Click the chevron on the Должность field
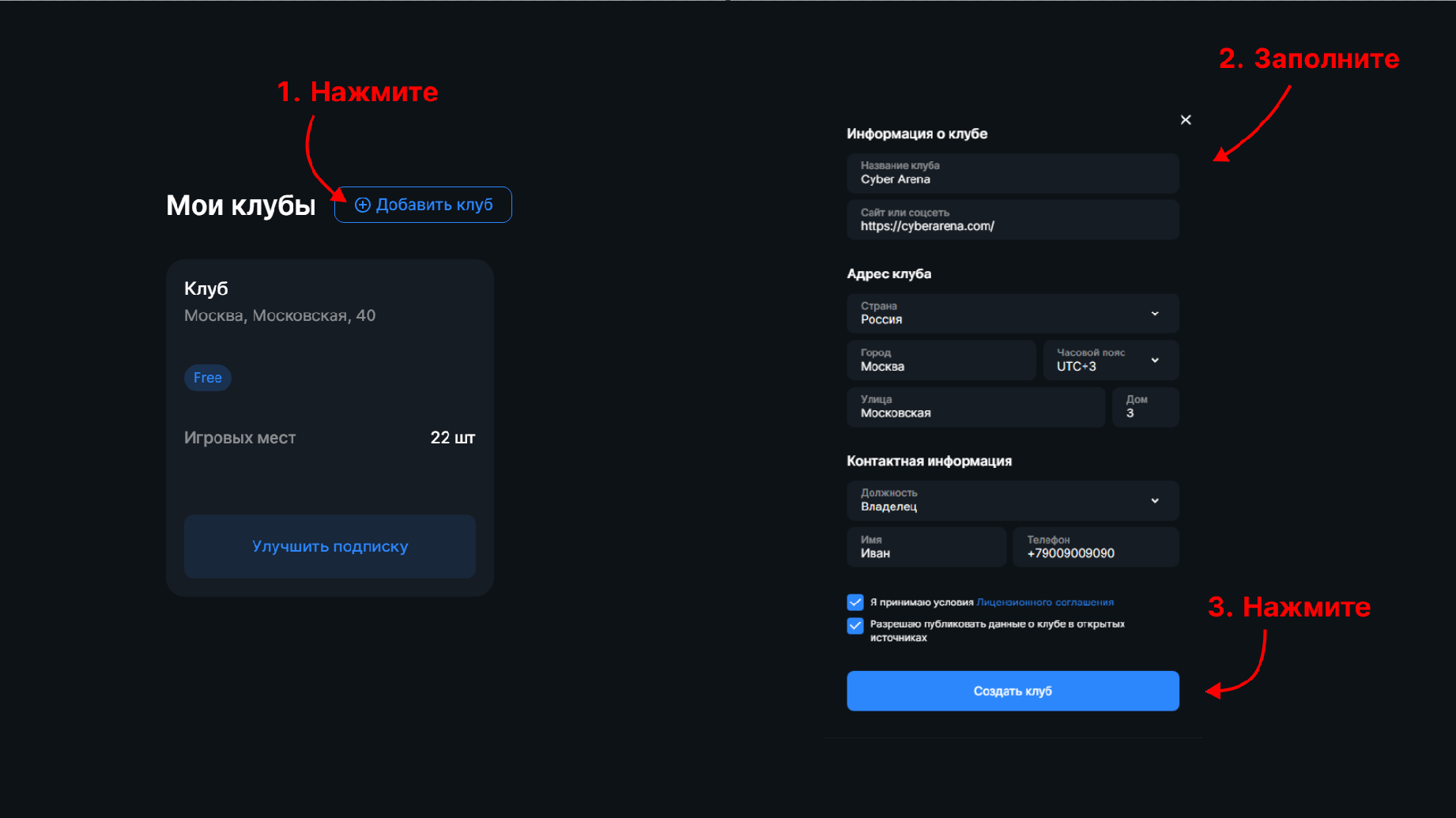Viewport: 1456px width, 818px height. click(x=1156, y=500)
